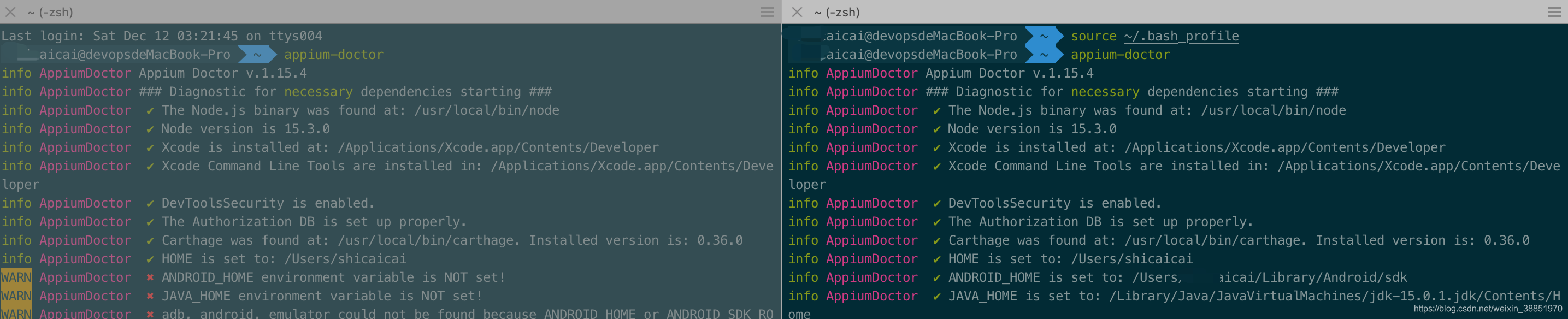Click "source" command in right pane
The height and width of the screenshot is (319, 1568).
pyautogui.click(x=1093, y=36)
